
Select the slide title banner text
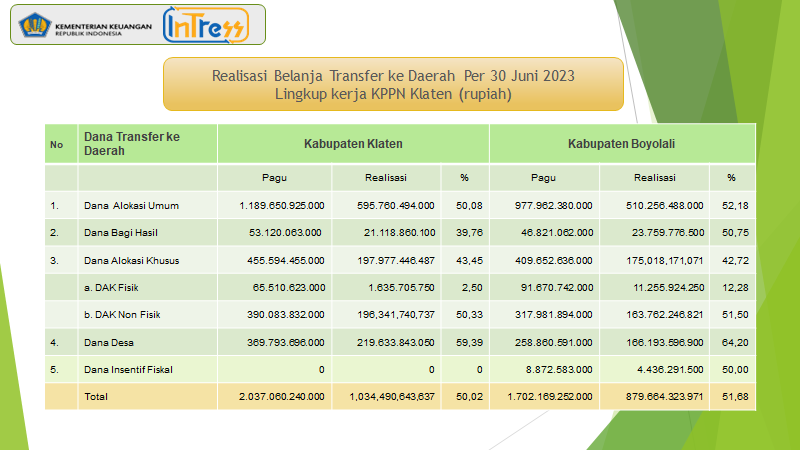[393, 85]
